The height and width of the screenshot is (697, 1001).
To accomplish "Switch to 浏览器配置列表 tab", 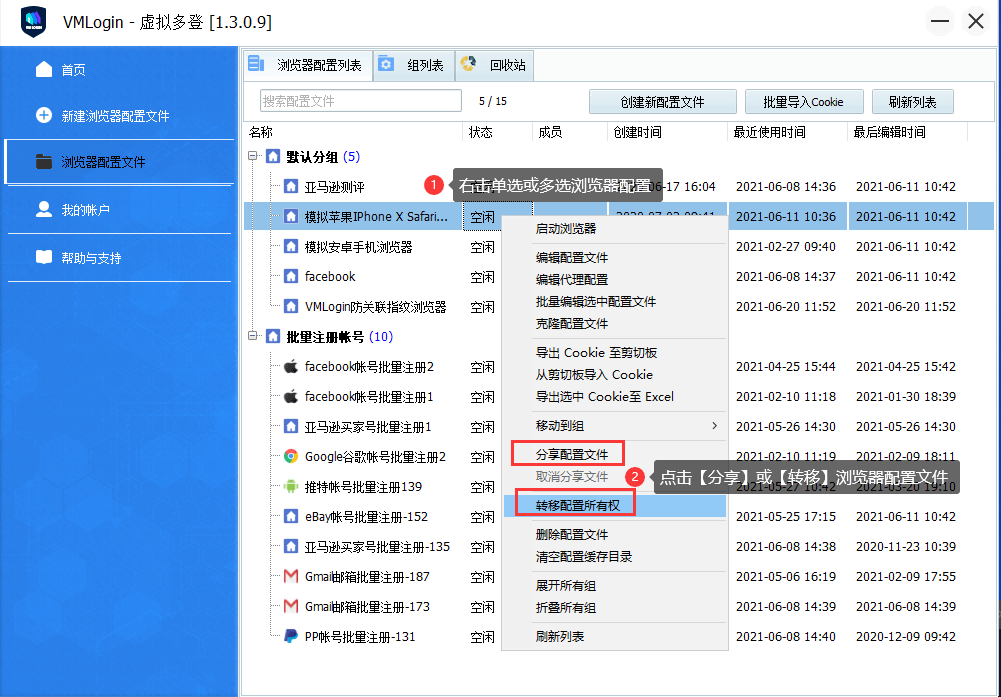I will [308, 65].
